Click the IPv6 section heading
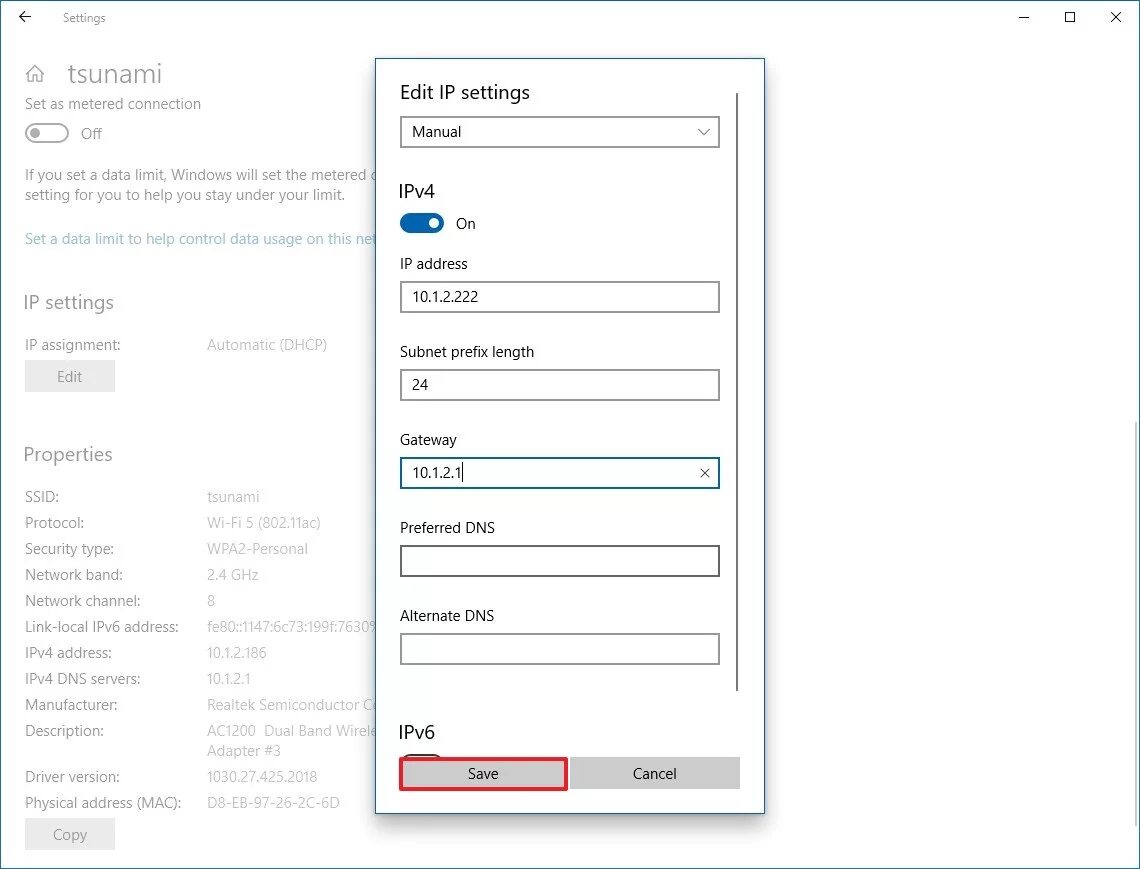Viewport: 1140px width, 869px height. click(x=417, y=732)
